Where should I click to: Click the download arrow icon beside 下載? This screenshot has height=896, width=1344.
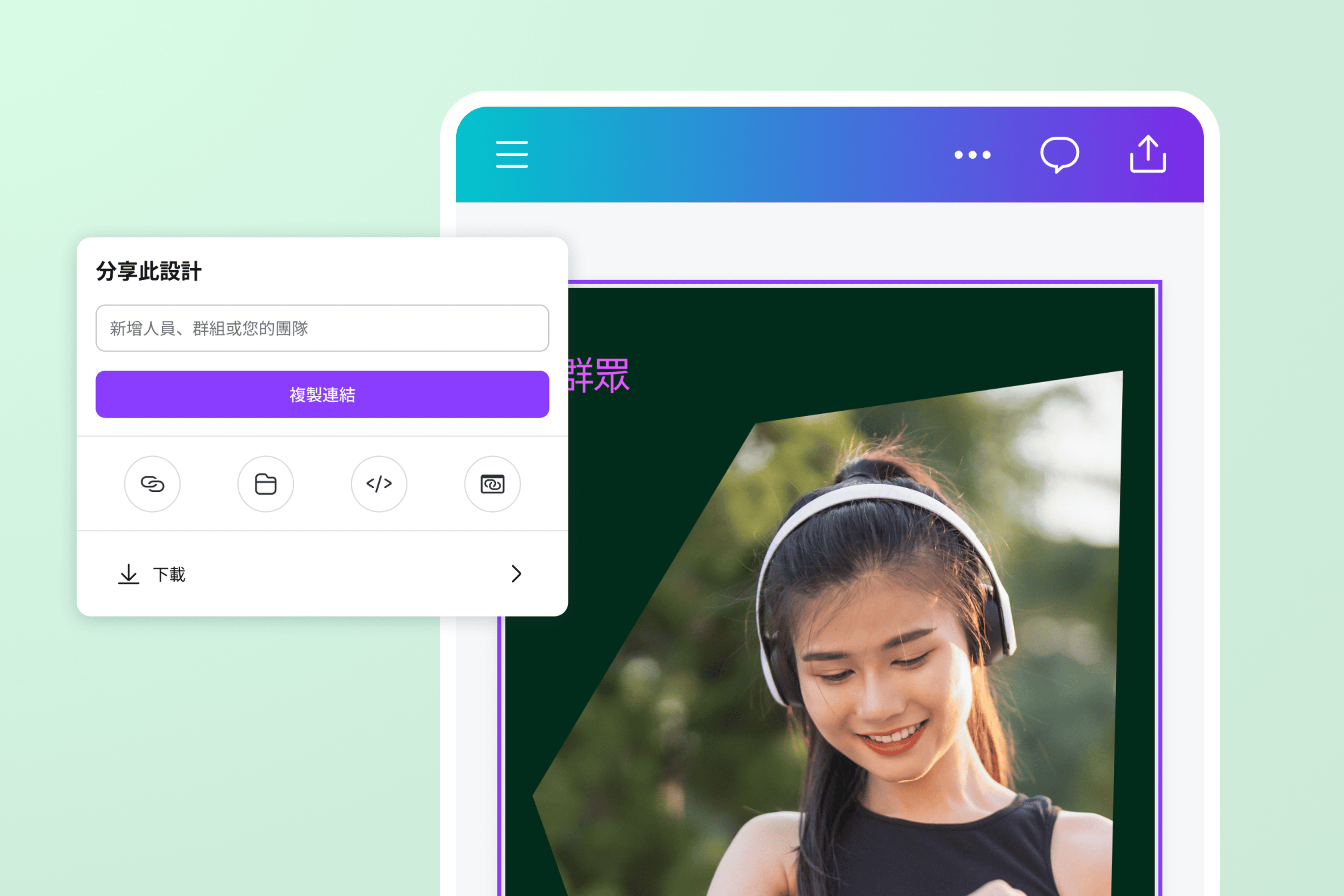point(128,574)
